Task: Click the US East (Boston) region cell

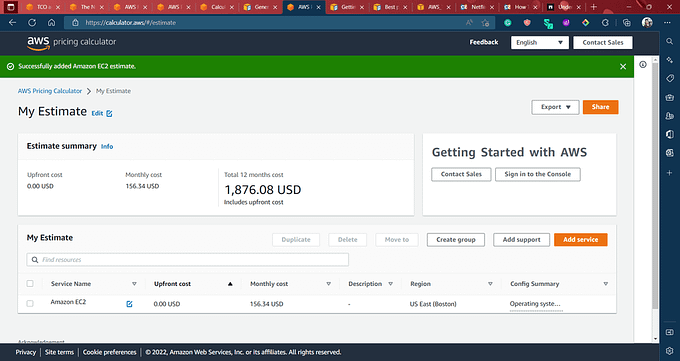Action: pyautogui.click(x=433, y=304)
